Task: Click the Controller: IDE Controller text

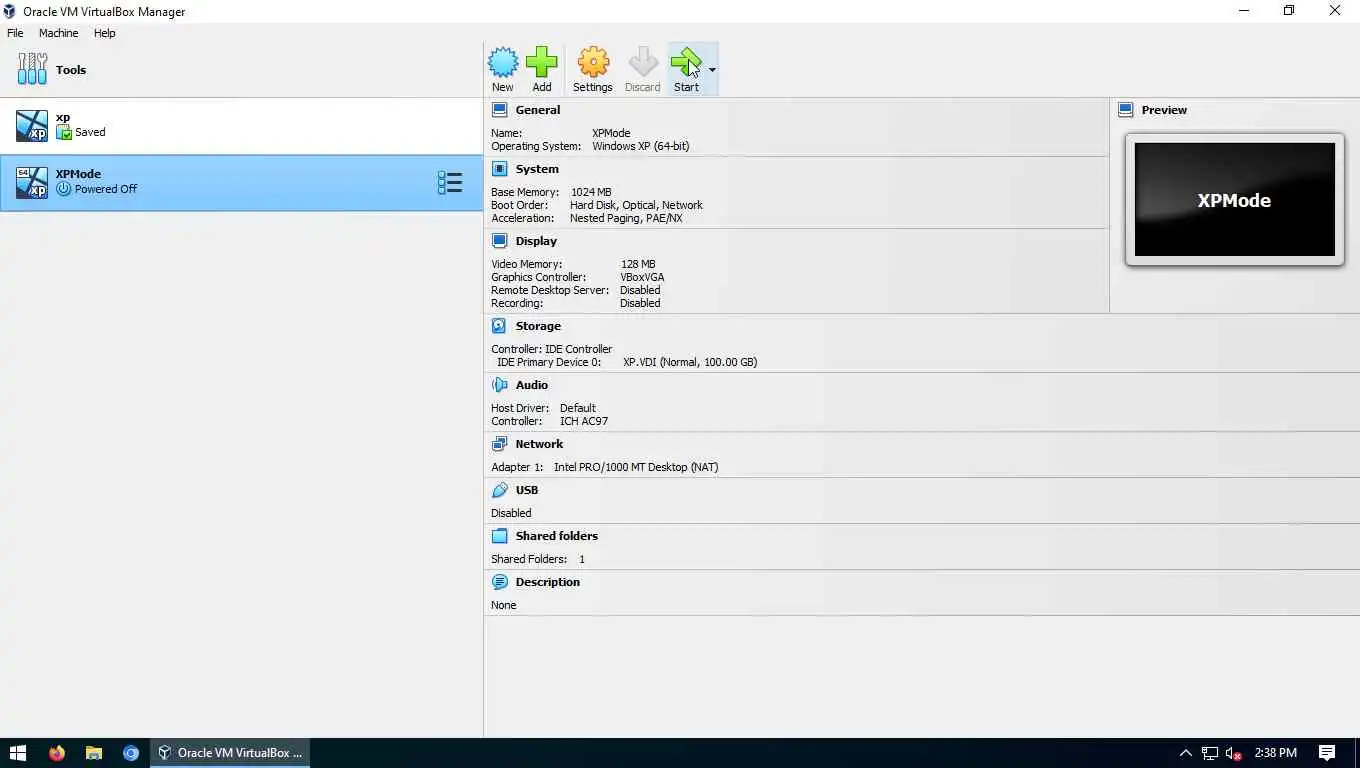Action: pos(551,349)
